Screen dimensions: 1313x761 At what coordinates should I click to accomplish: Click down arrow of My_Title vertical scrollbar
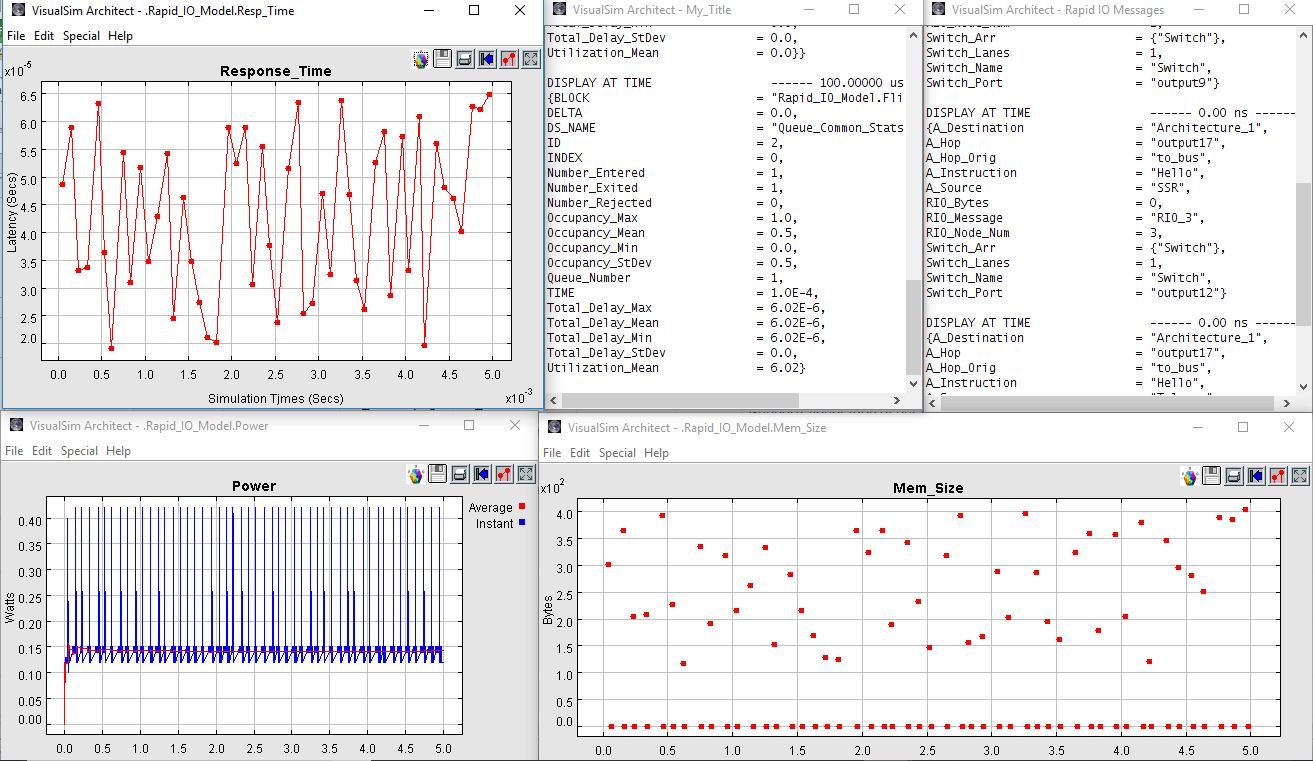click(912, 383)
